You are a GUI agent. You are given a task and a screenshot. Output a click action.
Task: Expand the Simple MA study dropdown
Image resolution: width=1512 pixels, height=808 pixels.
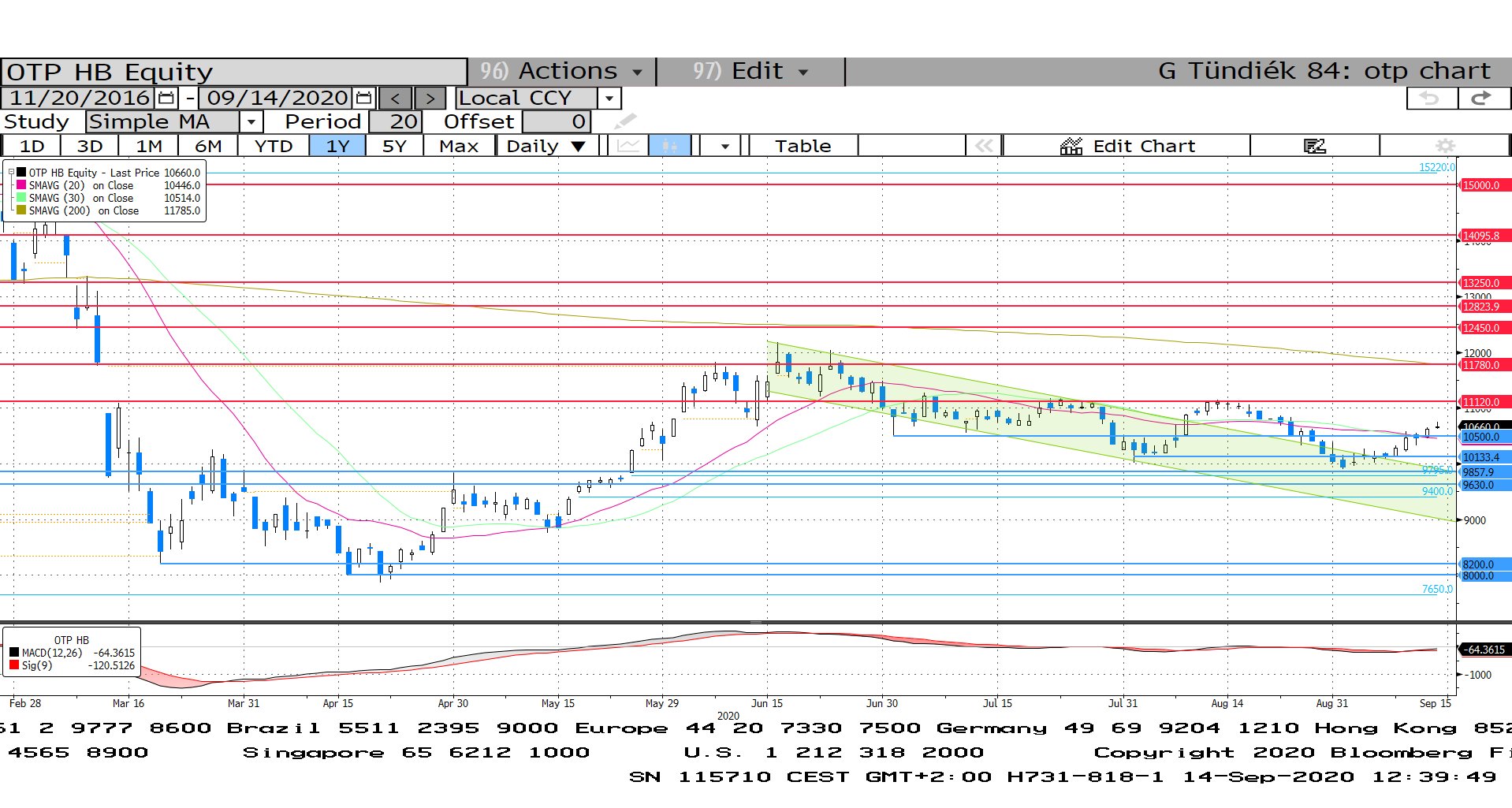tap(251, 122)
